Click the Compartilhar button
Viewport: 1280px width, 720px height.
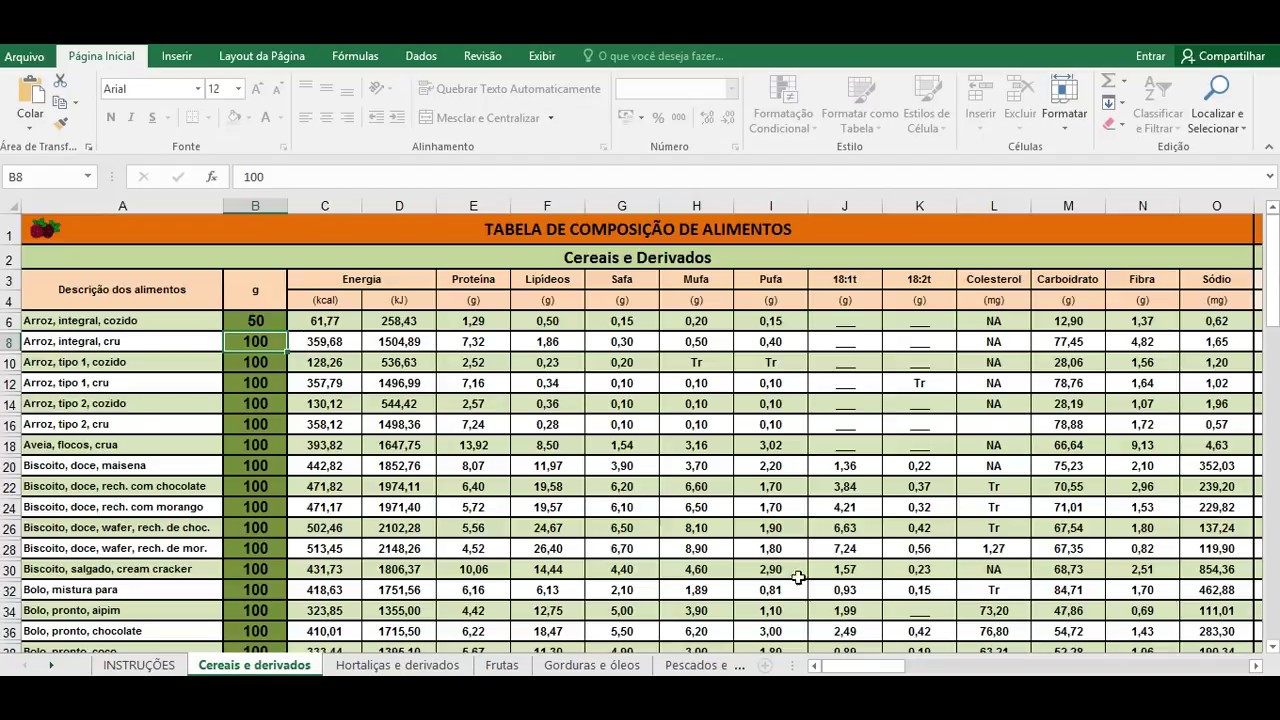pos(1223,56)
